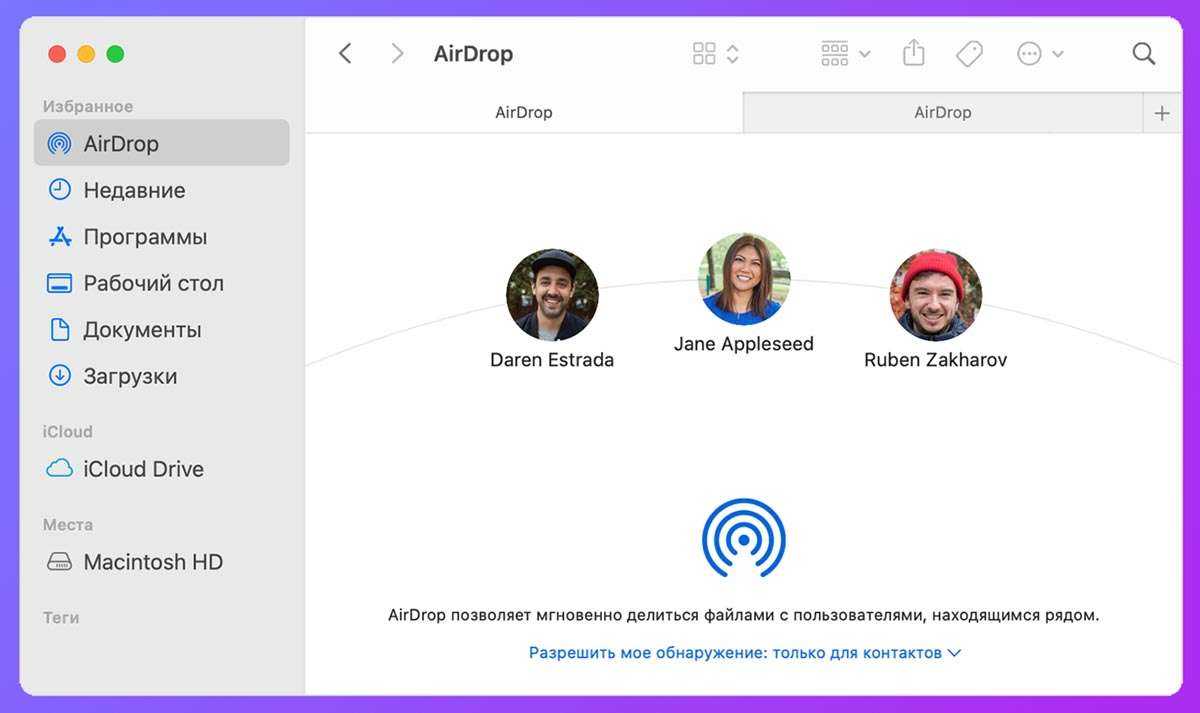Image resolution: width=1200 pixels, height=713 pixels.
Task: Switch to the second AirDrop tab
Action: coord(942,113)
